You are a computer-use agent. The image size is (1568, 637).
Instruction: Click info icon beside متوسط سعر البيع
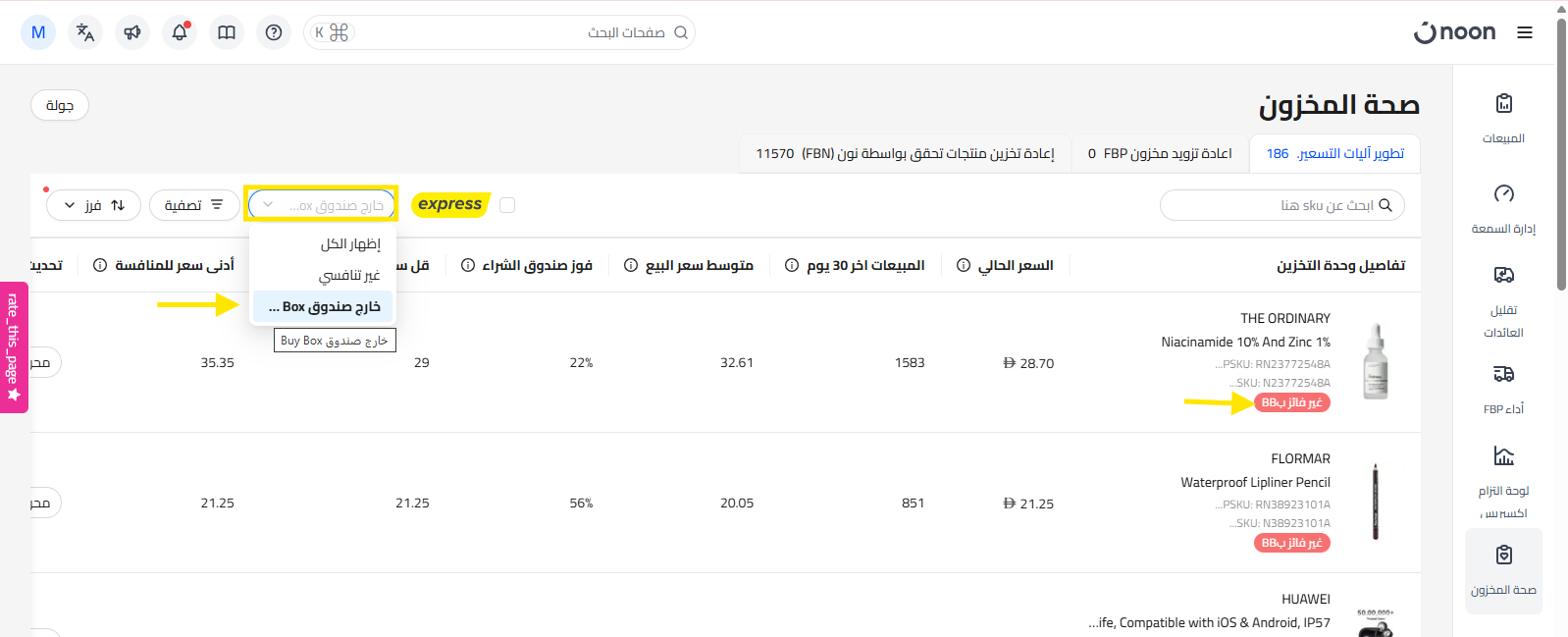pos(631,265)
